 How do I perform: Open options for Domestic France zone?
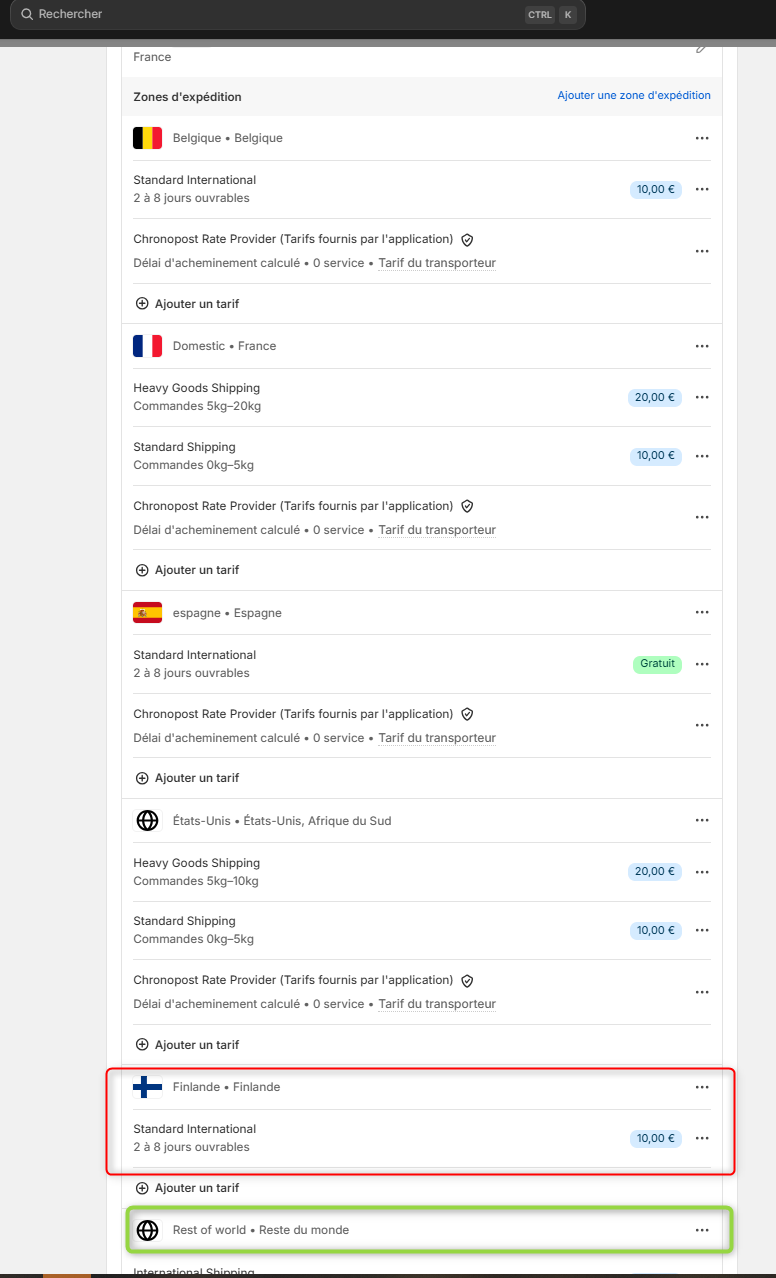click(x=702, y=346)
